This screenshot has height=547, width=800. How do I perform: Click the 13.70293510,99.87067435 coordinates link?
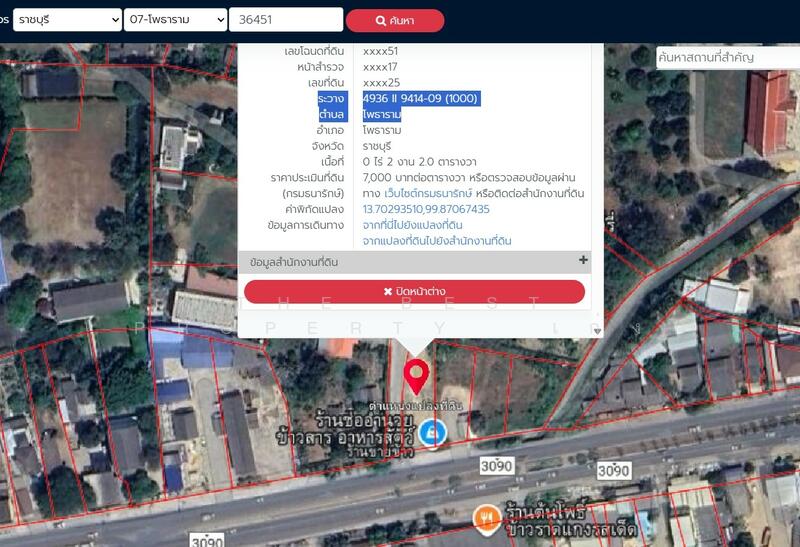click(426, 209)
